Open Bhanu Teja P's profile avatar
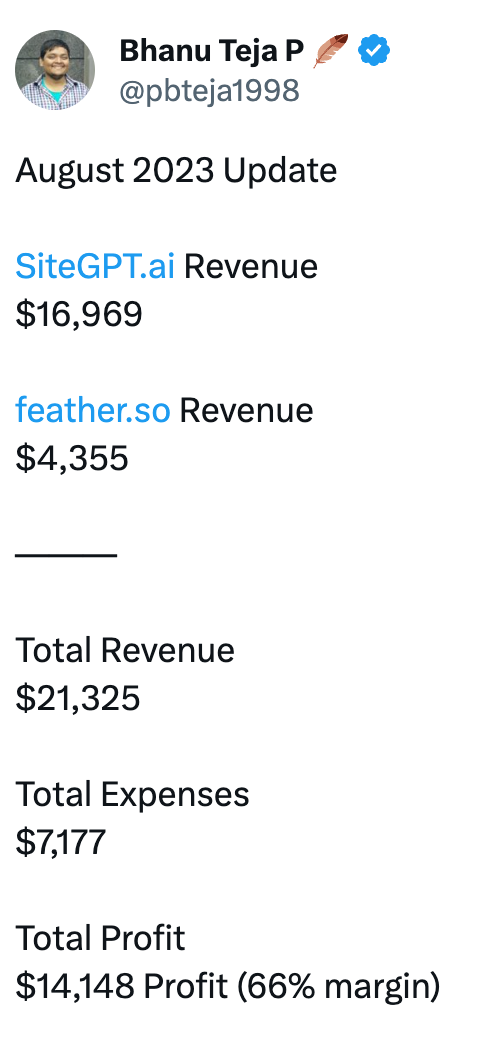Viewport: 480px width, 1048px height. coord(55,70)
